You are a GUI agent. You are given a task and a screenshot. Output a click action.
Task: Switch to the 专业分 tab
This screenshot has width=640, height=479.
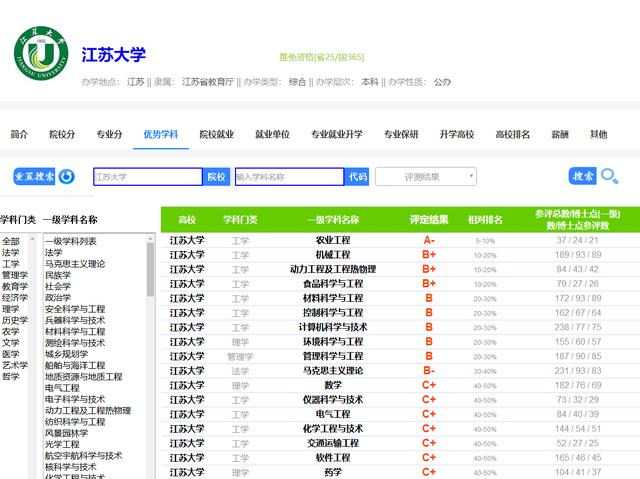point(109,134)
